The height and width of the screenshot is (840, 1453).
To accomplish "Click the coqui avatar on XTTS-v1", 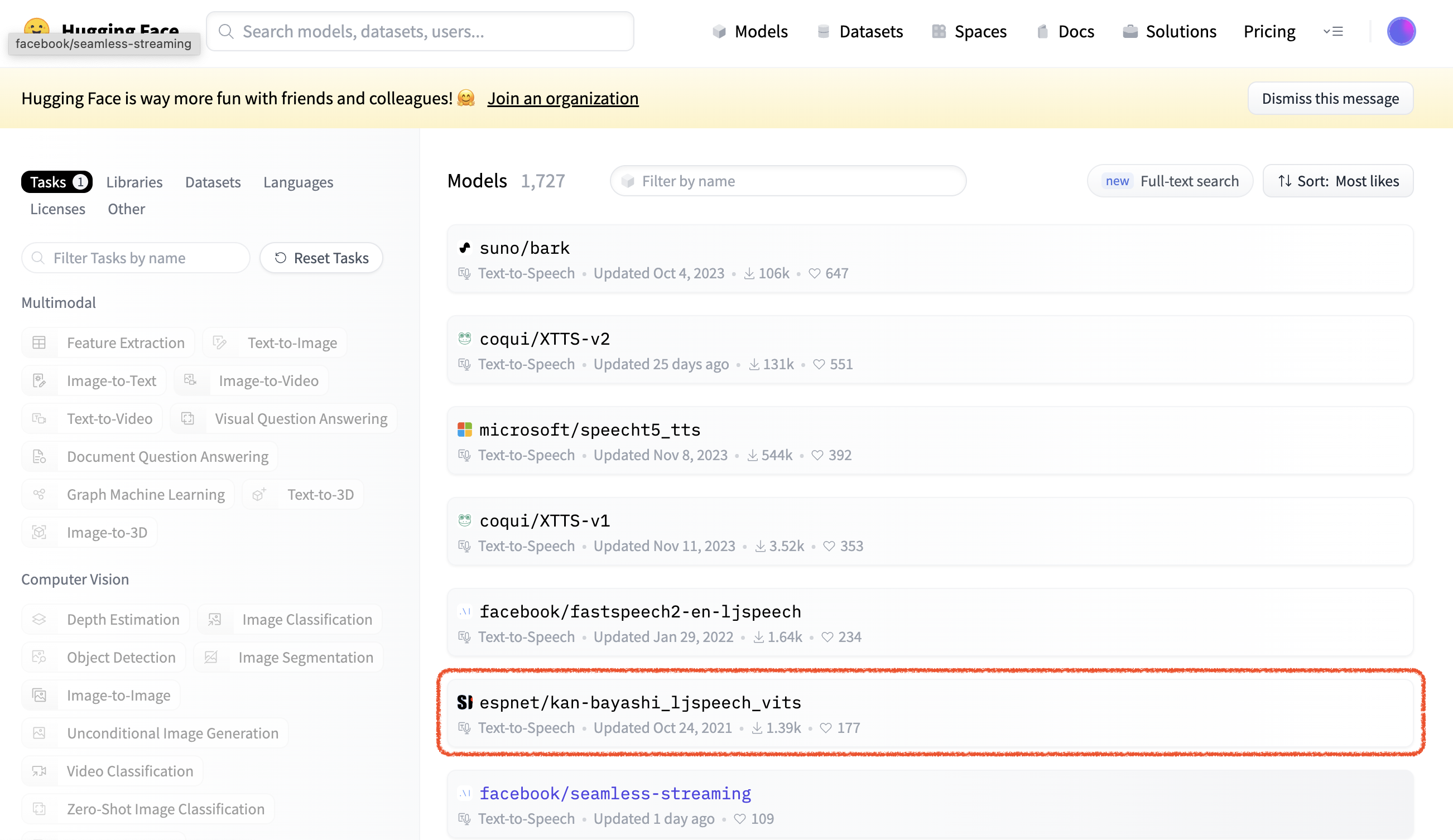I will 465,520.
